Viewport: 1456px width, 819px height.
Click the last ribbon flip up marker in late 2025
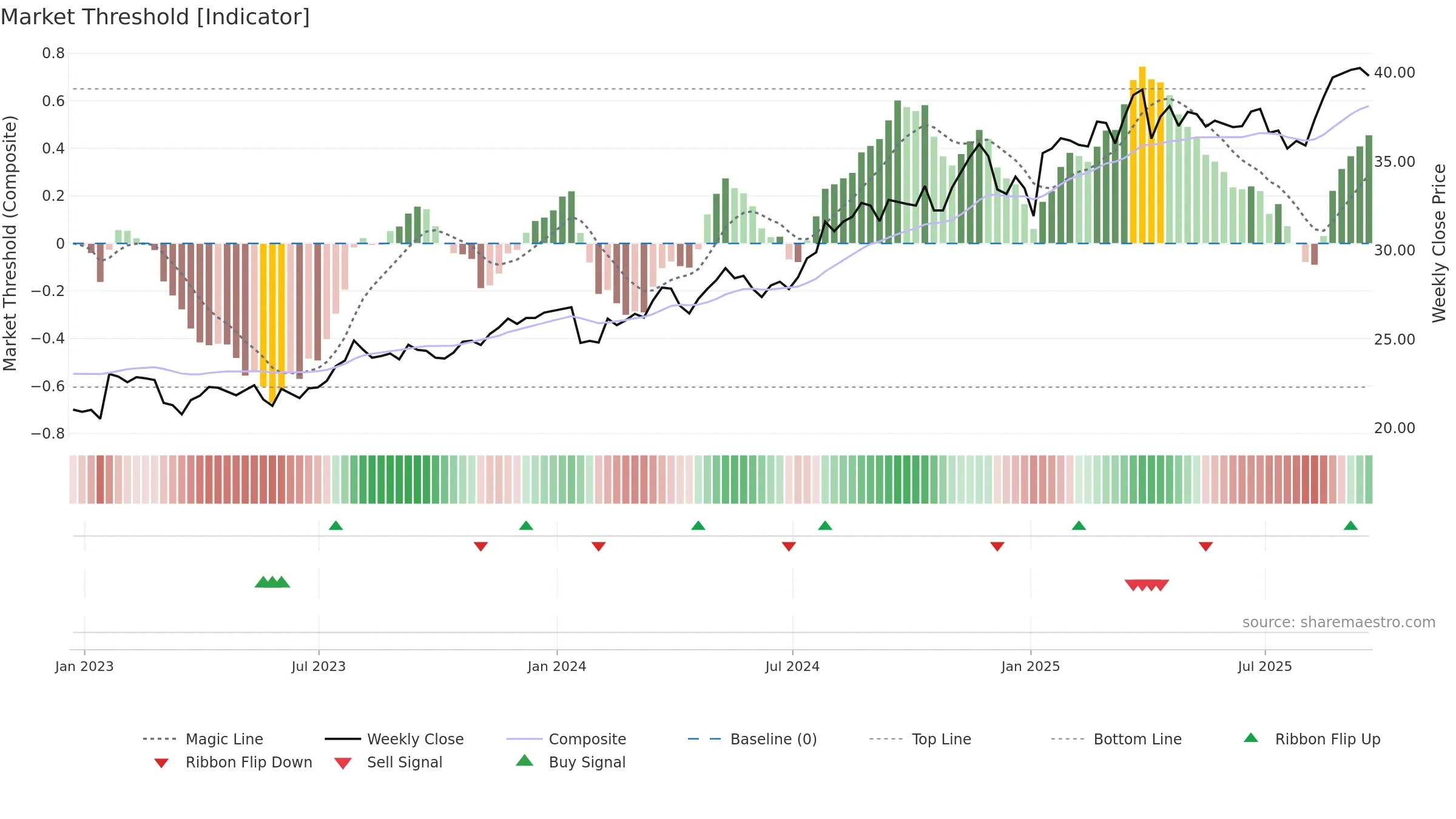[1350, 525]
